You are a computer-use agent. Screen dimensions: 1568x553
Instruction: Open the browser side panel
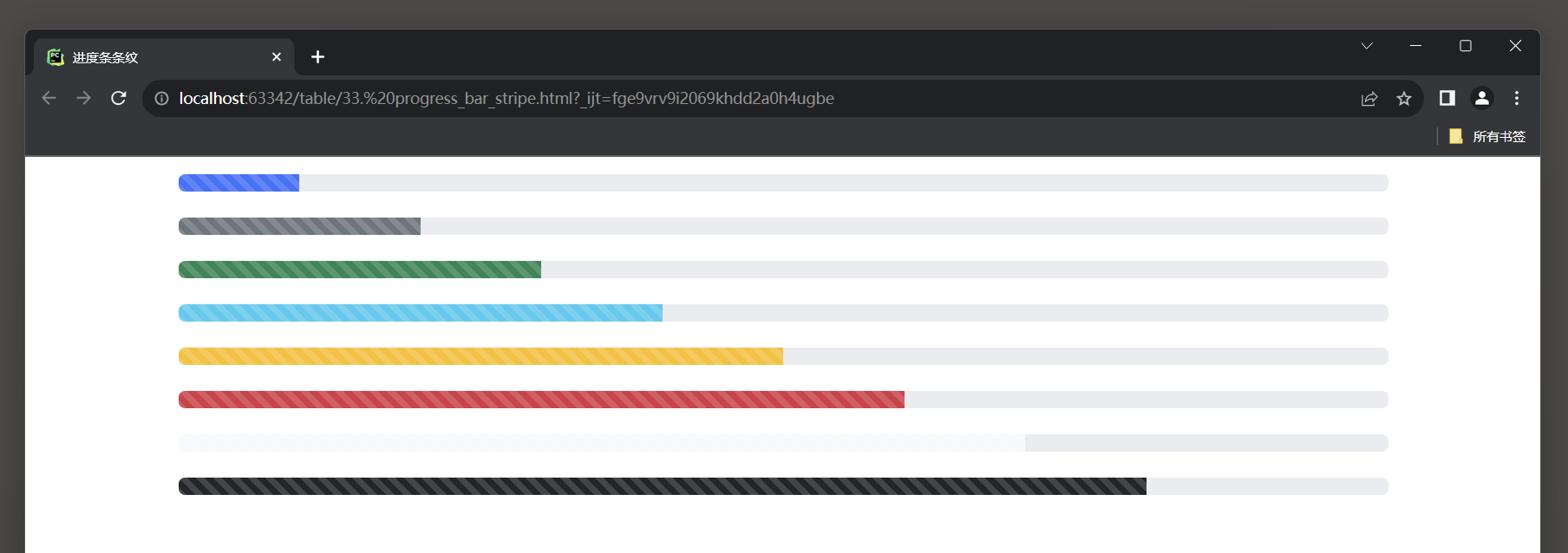(x=1447, y=98)
